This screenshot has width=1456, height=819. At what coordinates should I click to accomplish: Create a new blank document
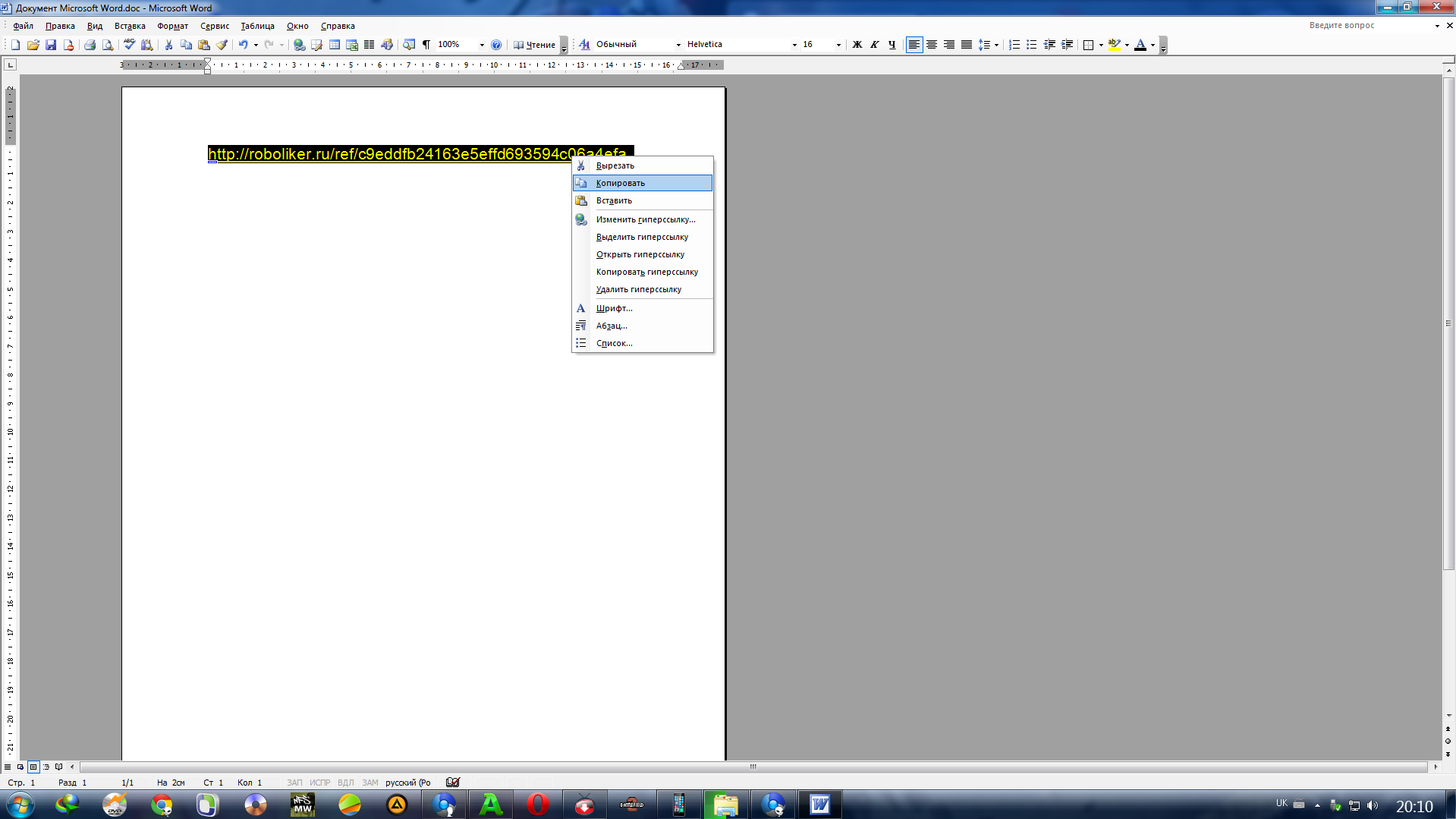click(15, 45)
